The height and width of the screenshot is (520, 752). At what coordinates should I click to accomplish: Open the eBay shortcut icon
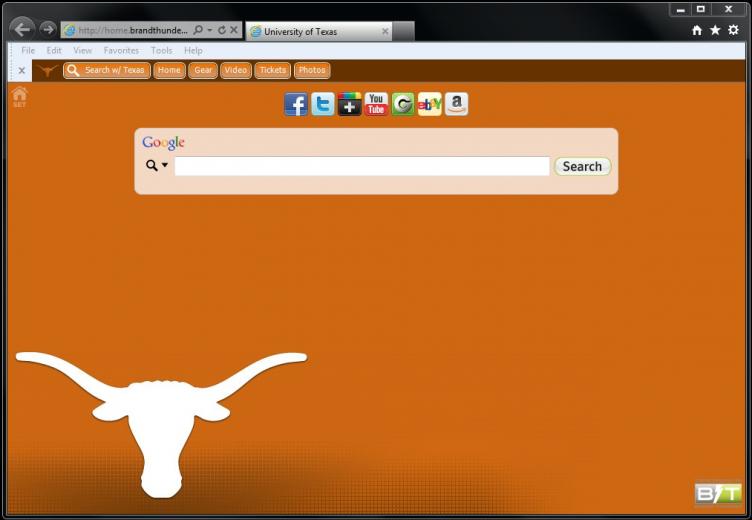[x=430, y=104]
